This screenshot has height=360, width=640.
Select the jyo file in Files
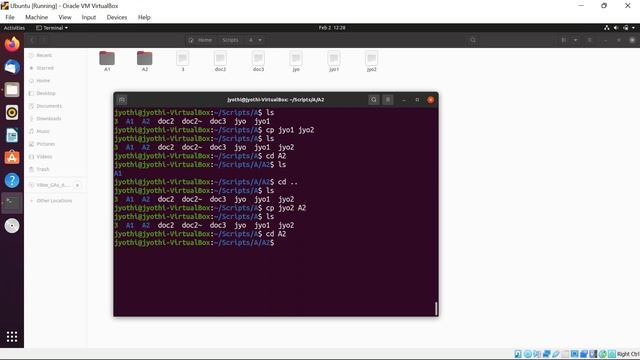[296, 61]
